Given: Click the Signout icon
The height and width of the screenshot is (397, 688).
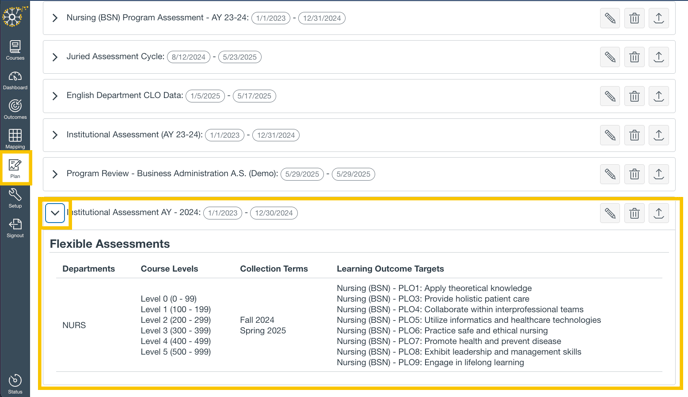Looking at the screenshot, I should [x=15, y=228].
